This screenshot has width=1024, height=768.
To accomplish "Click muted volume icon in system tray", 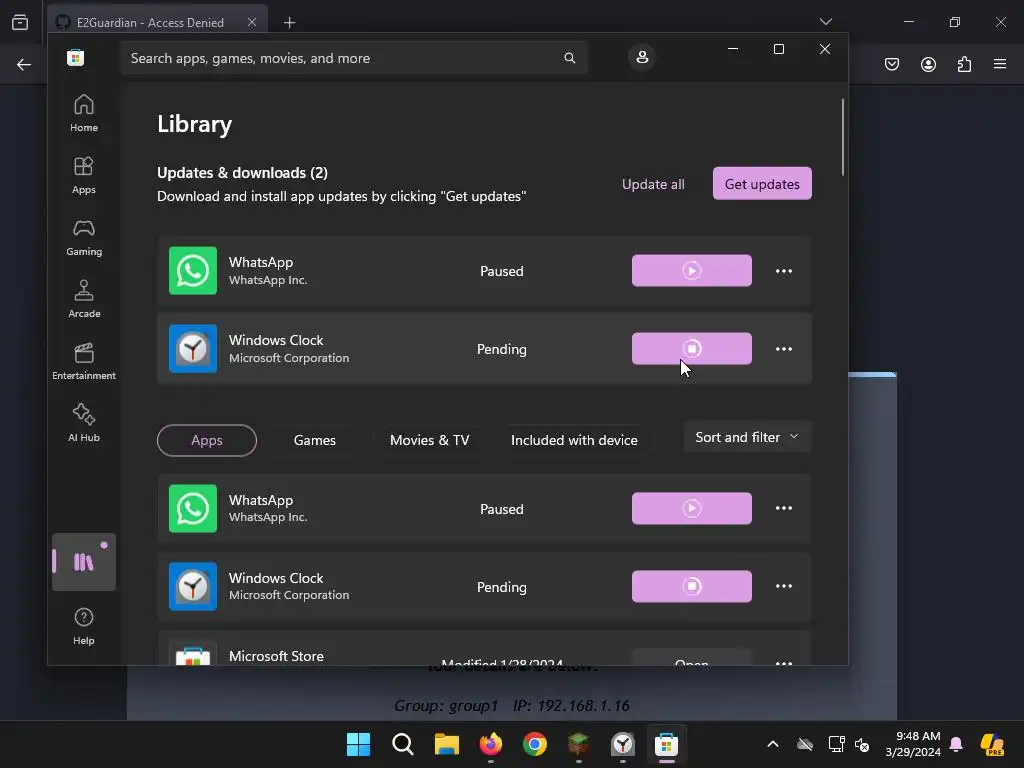I will 862,744.
